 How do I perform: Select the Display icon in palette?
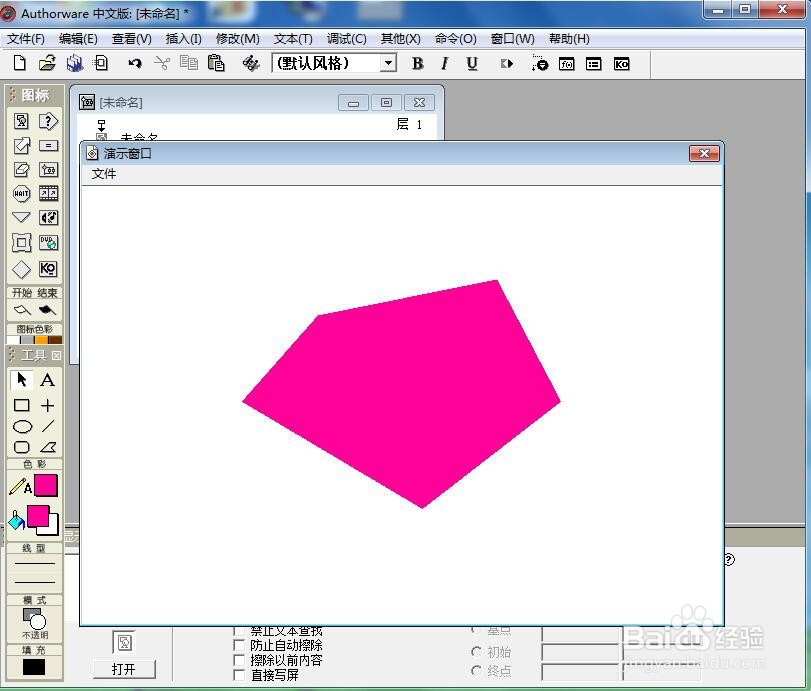click(21, 121)
